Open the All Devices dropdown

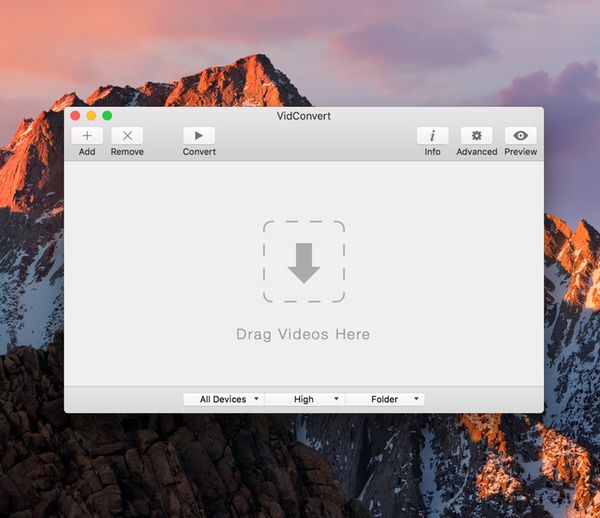pyautogui.click(x=223, y=399)
